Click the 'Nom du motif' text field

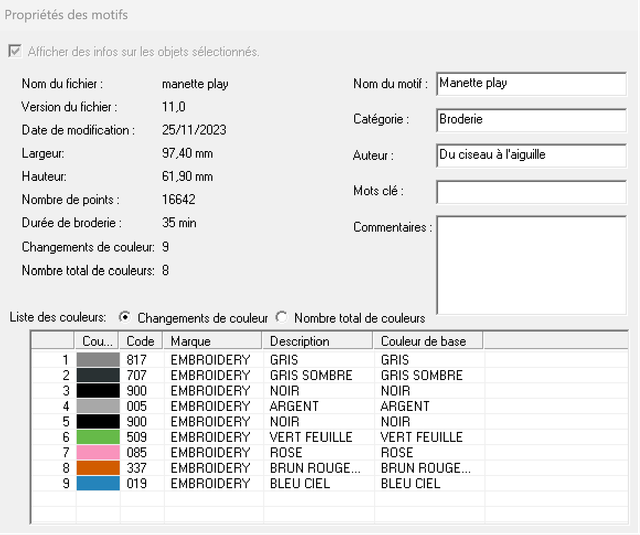[x=530, y=84]
